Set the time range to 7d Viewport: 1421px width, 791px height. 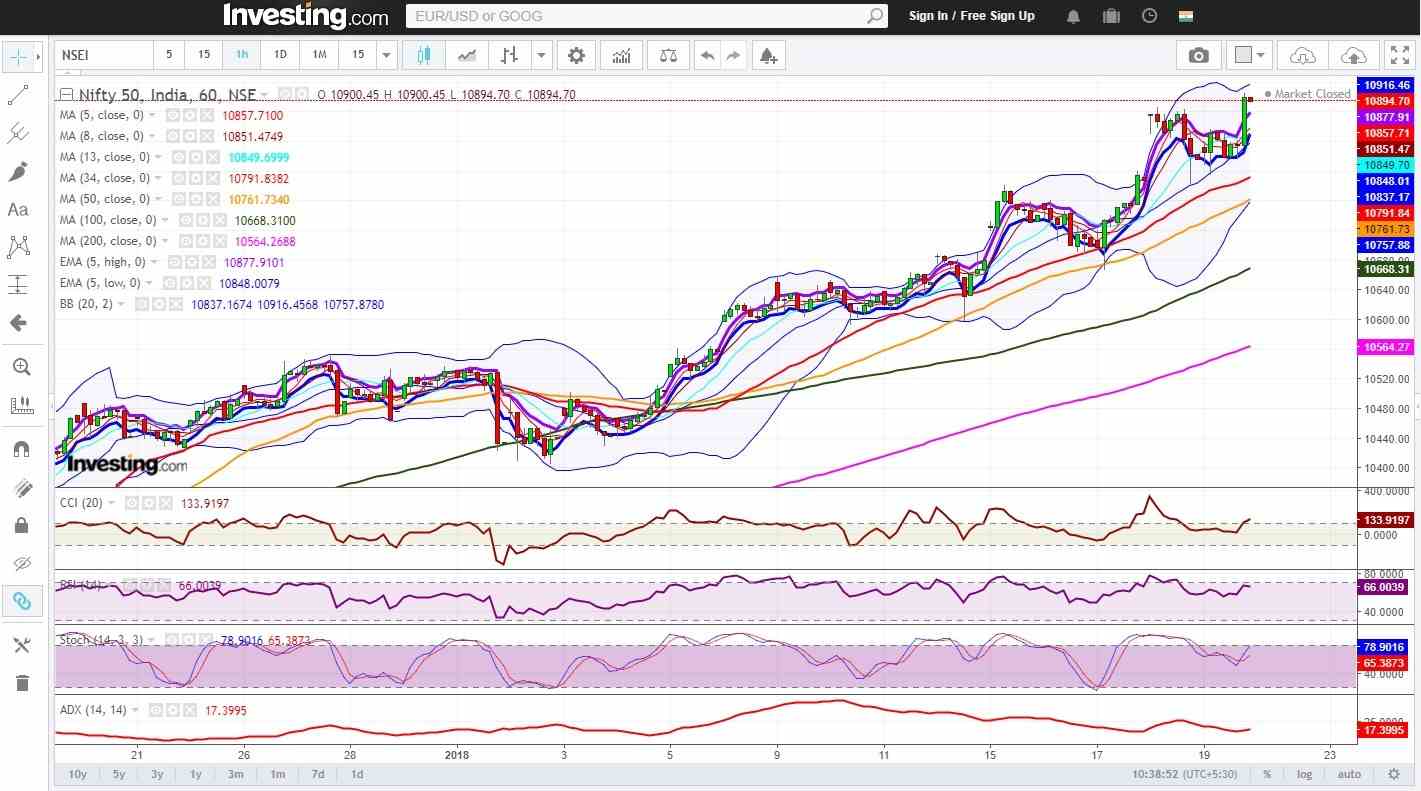click(318, 774)
